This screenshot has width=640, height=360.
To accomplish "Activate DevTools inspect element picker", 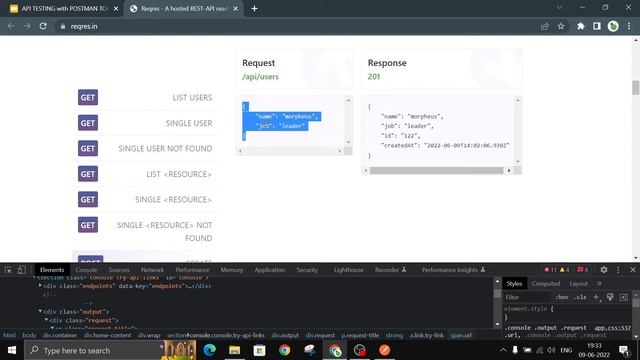I will coord(8,270).
